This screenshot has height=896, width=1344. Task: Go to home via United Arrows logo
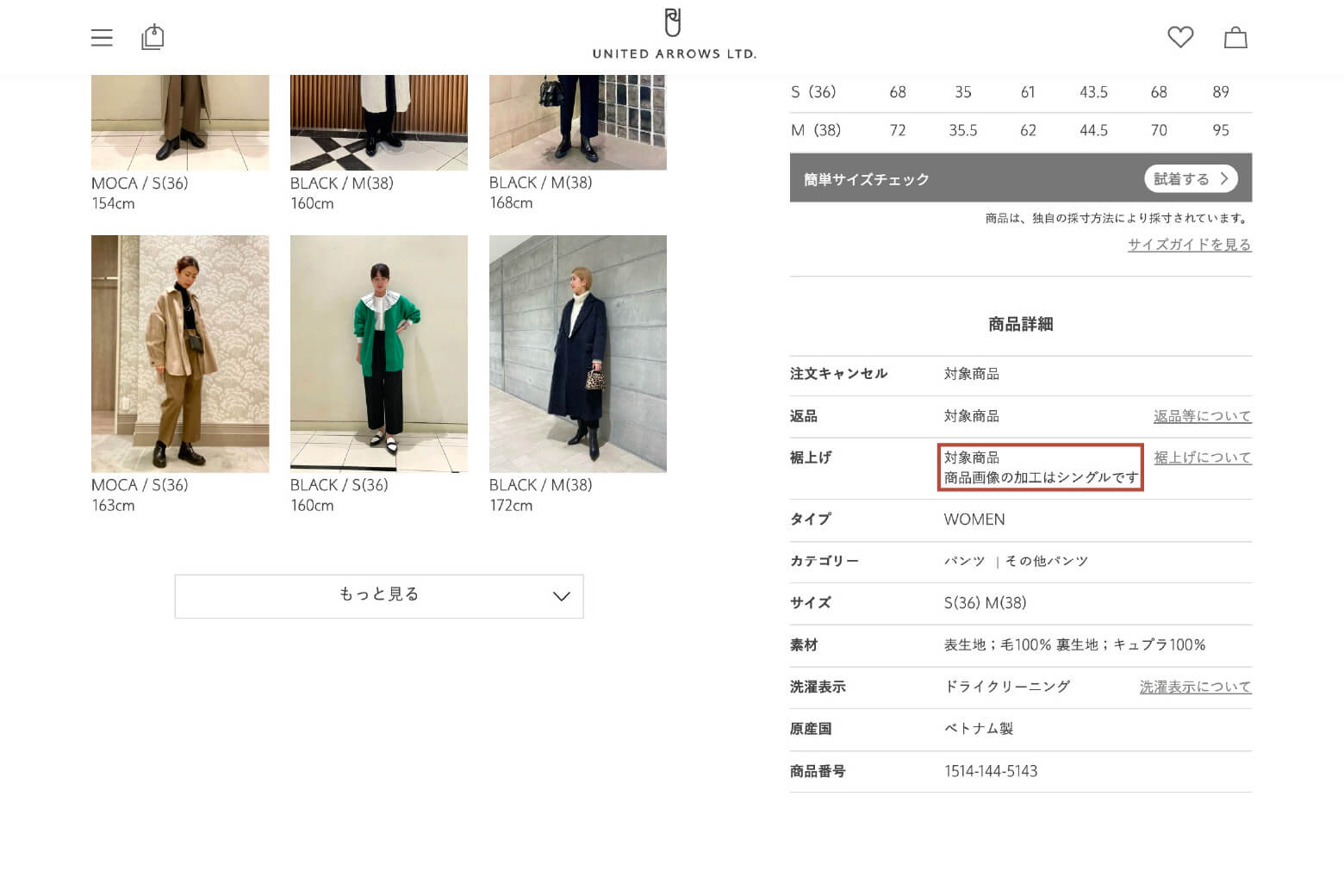pyautogui.click(x=674, y=34)
